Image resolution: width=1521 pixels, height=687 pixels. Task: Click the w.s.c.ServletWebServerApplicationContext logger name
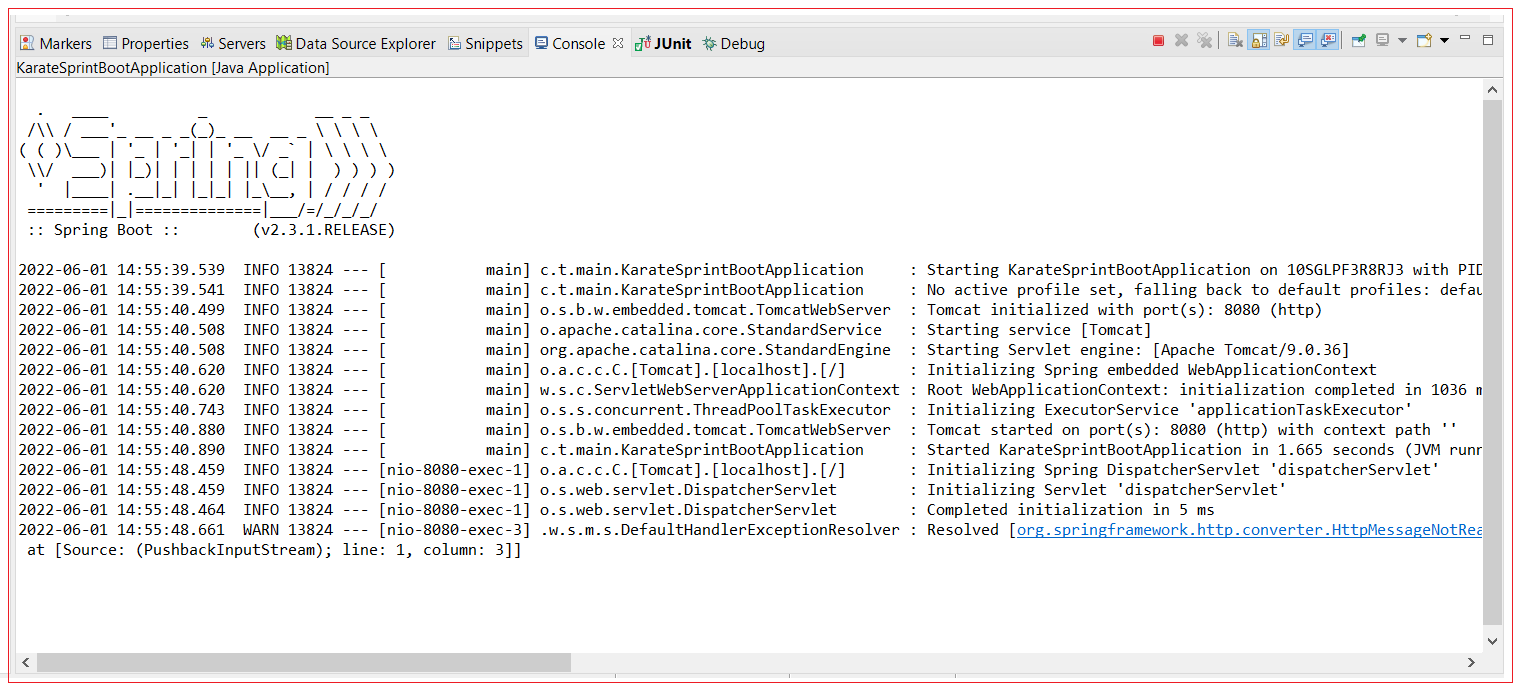(720, 389)
